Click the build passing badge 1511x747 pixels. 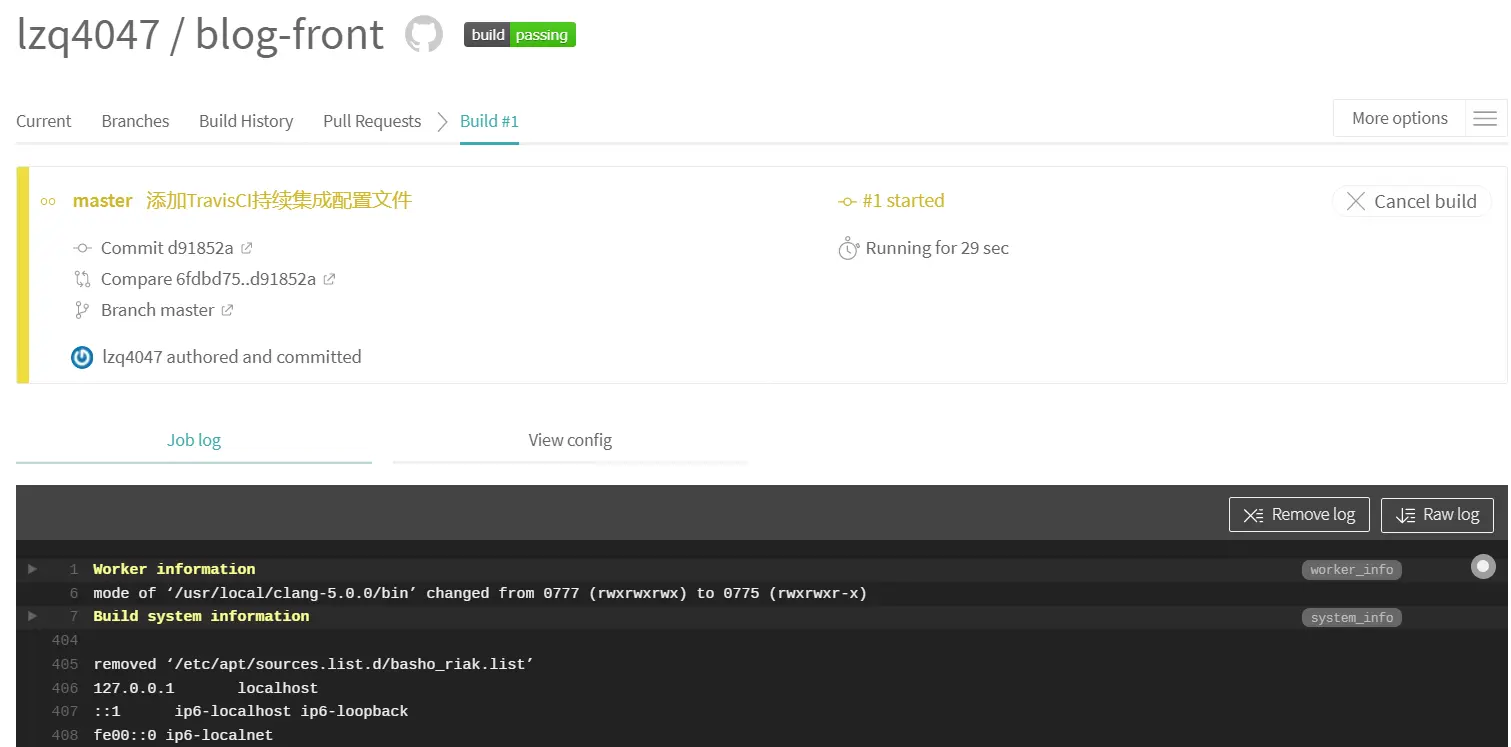point(520,35)
